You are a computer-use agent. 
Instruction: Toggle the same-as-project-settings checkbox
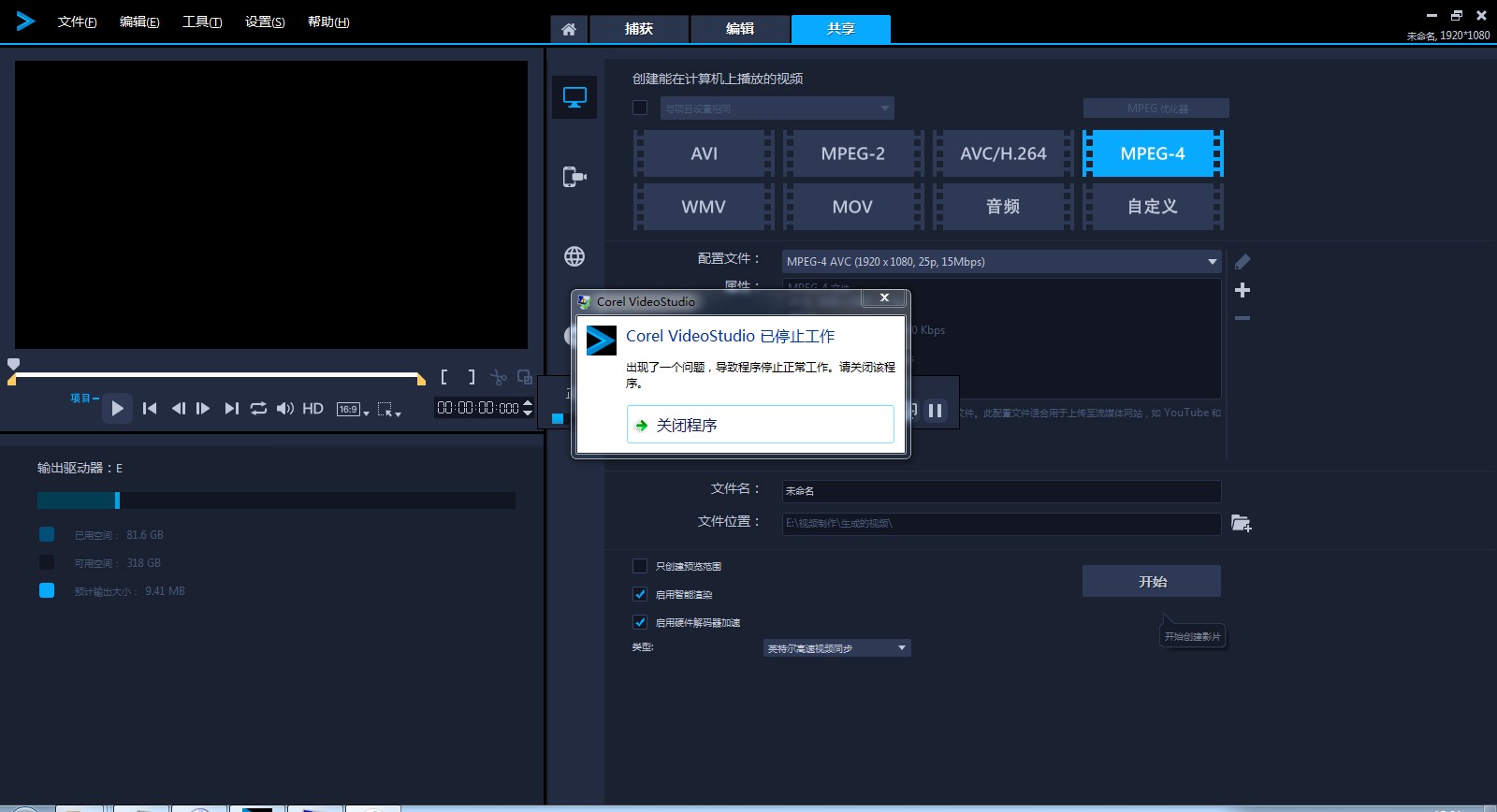coord(640,108)
